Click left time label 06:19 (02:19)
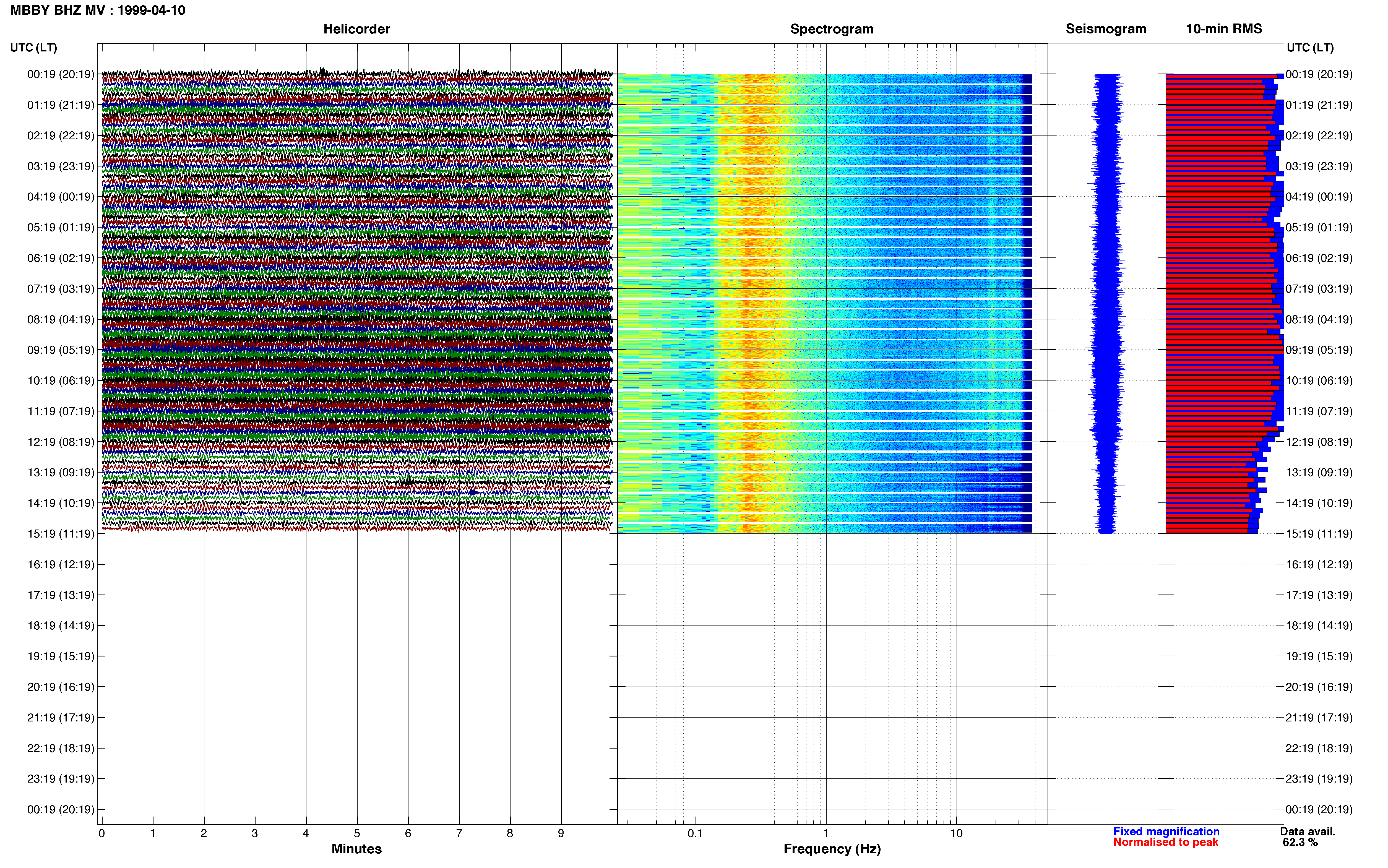Screen dimensions: 1388x868 pos(61,258)
